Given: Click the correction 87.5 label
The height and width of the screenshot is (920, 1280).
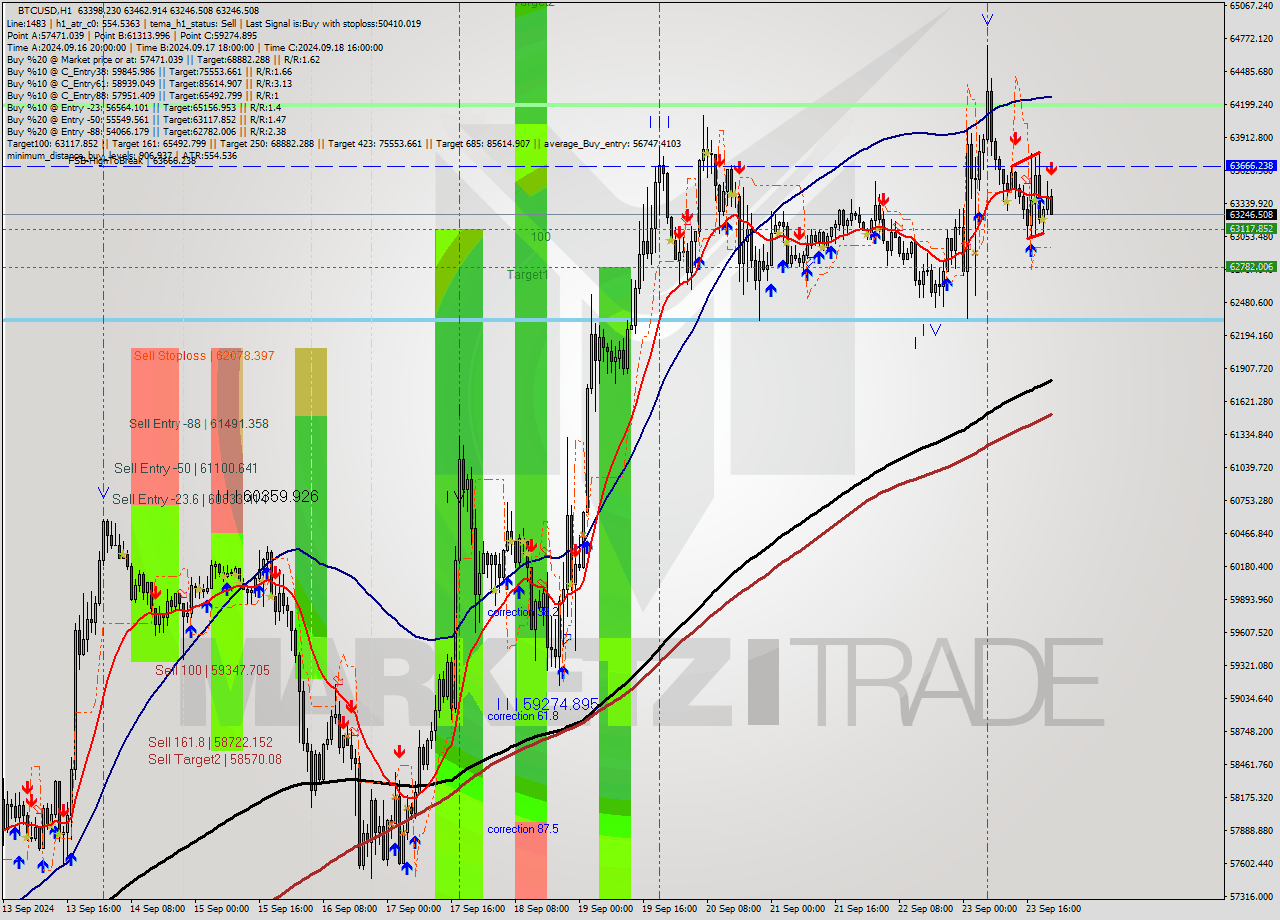Looking at the screenshot, I should click(523, 829).
